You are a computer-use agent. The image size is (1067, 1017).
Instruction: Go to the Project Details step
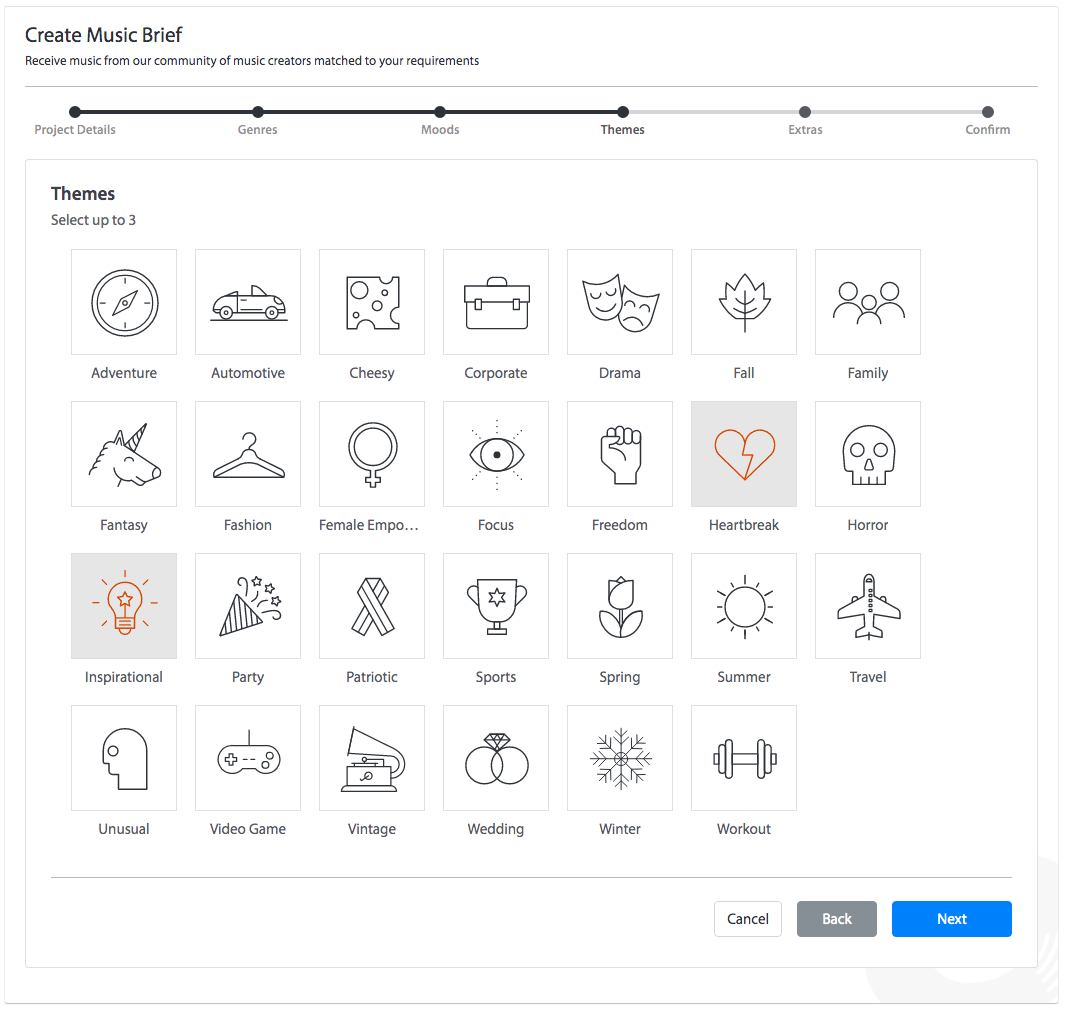(x=75, y=129)
